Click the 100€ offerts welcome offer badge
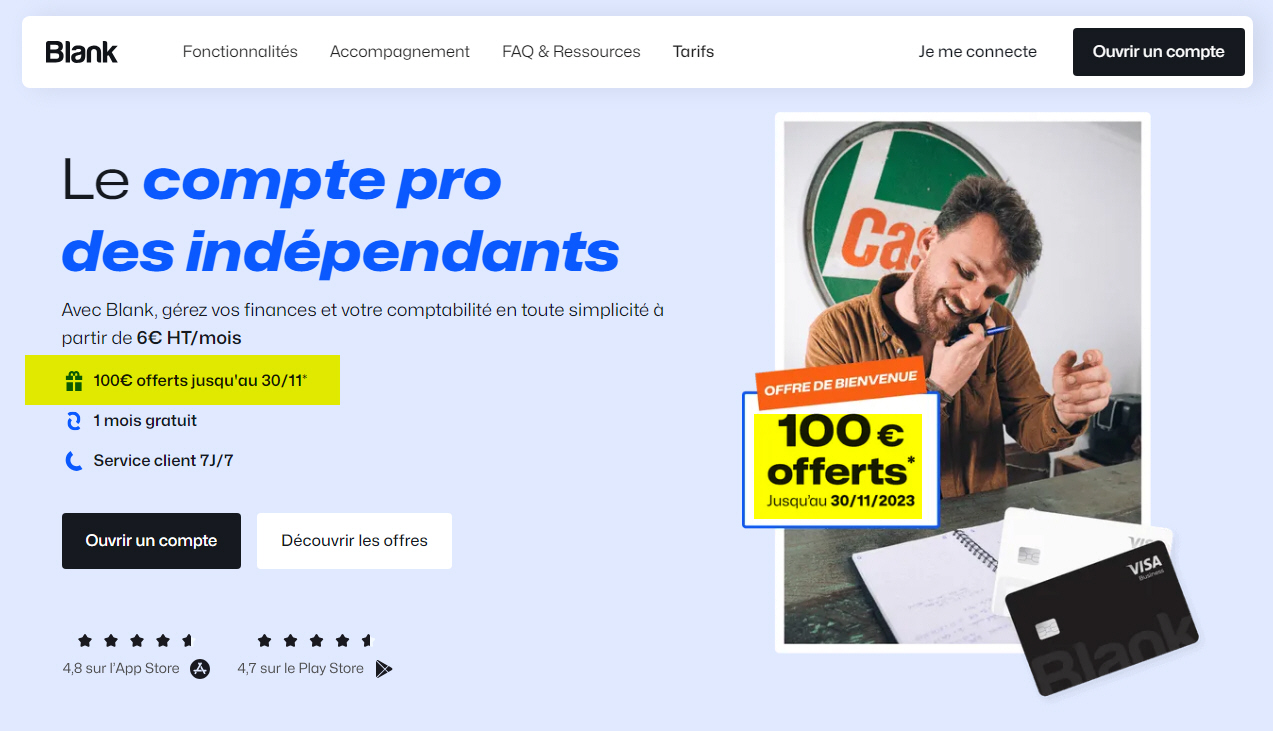This screenshot has height=731, width=1273. (x=840, y=445)
